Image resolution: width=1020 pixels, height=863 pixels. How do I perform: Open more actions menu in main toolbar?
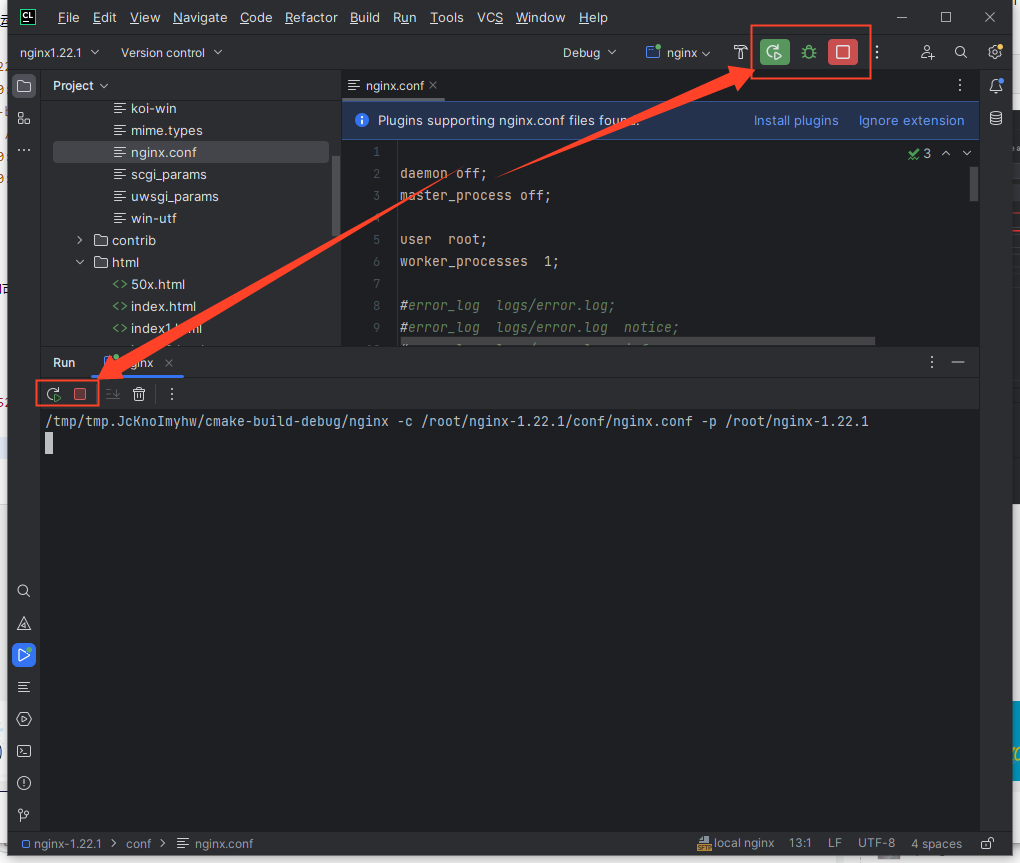point(877,52)
